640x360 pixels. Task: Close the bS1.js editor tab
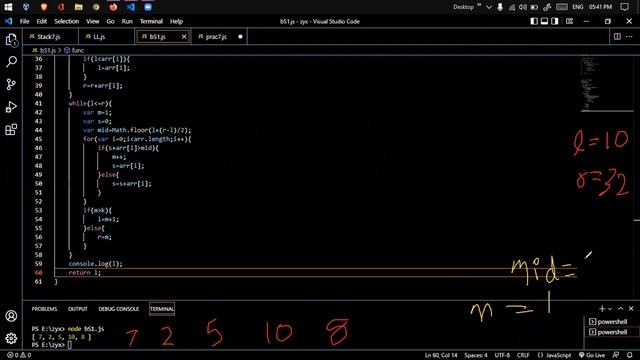click(x=184, y=37)
